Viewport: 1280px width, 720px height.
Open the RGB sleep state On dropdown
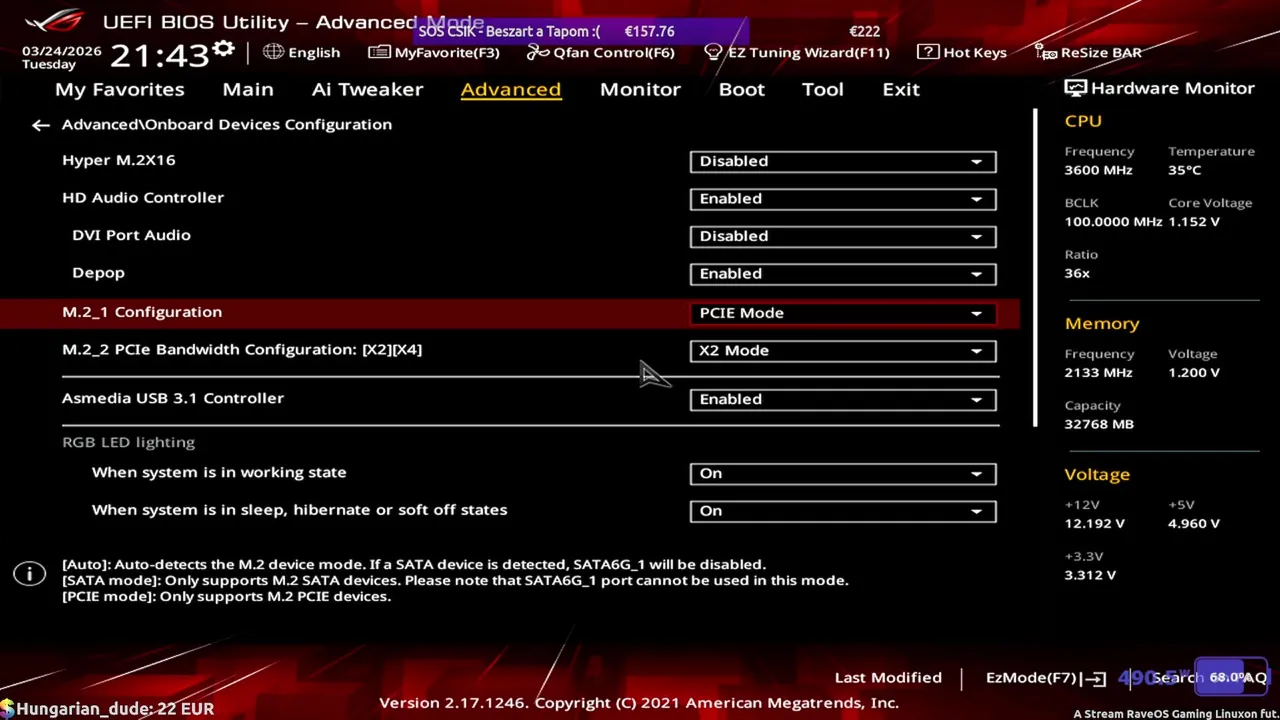pyautogui.click(x=843, y=511)
